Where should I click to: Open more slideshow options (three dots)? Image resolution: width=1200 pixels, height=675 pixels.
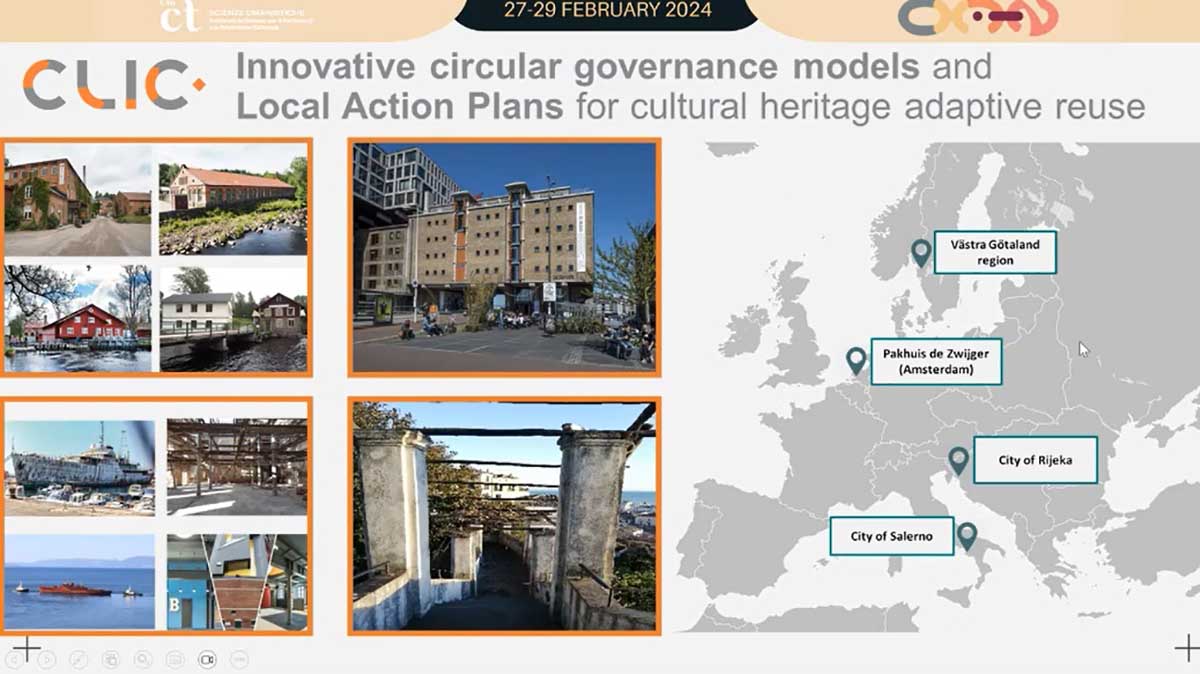click(239, 659)
